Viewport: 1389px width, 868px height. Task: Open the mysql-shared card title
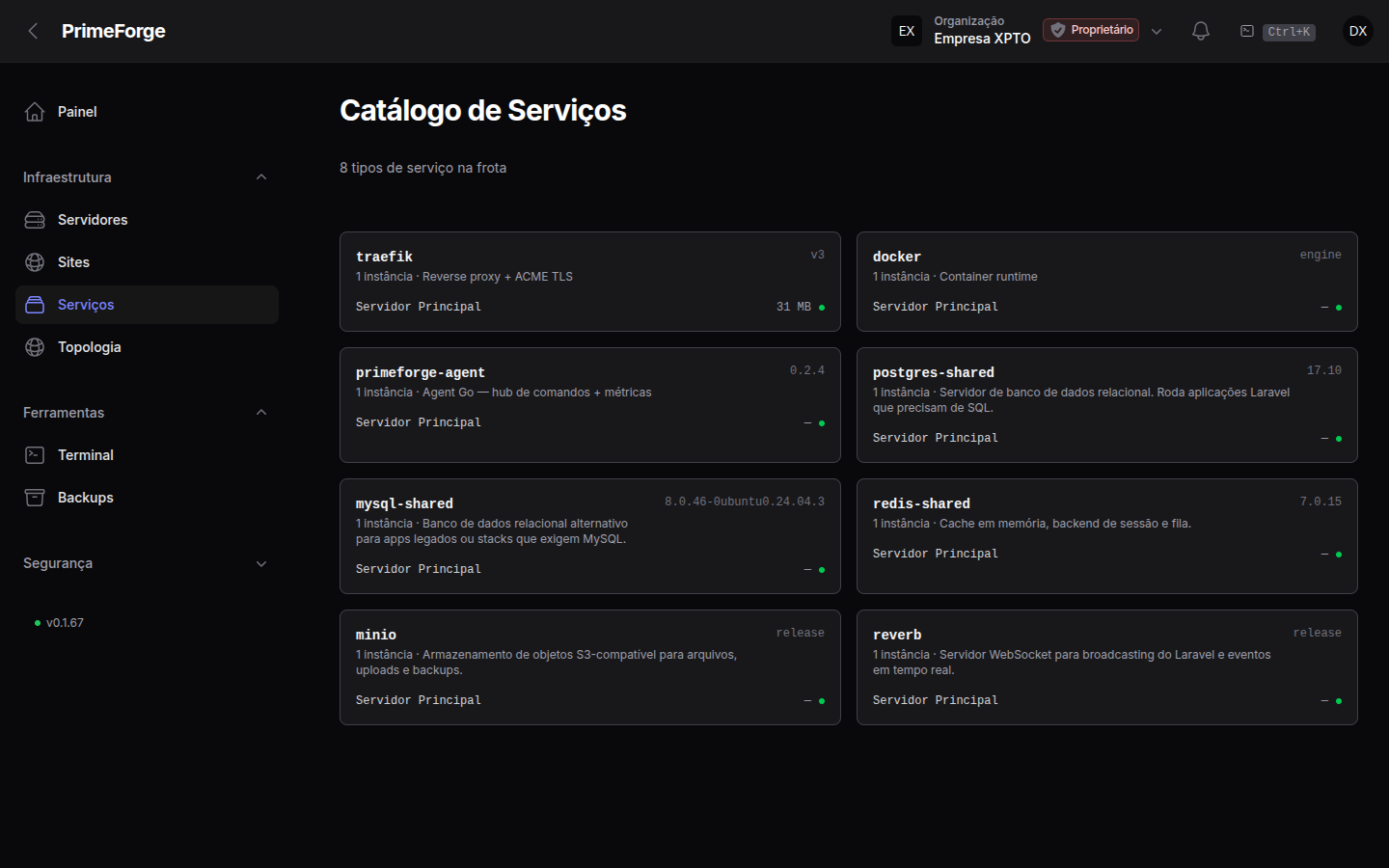[404, 503]
